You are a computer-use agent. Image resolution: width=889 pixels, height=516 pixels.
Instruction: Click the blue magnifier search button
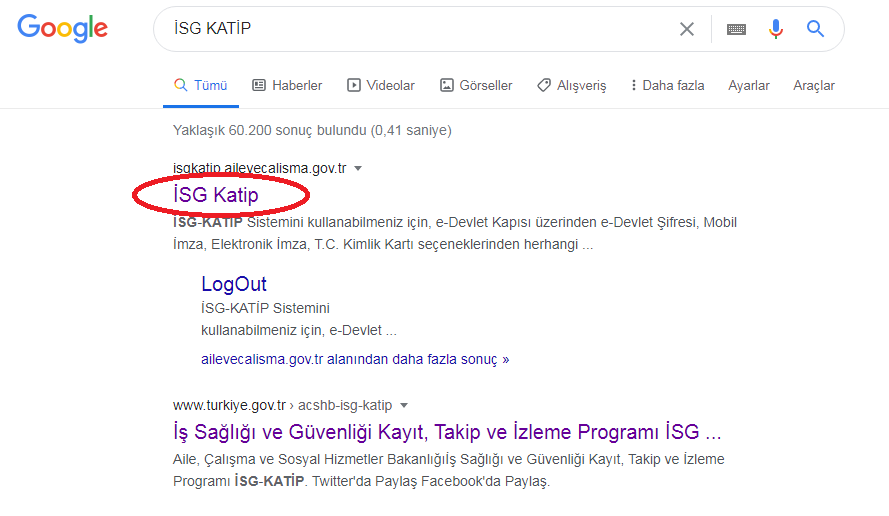(x=815, y=28)
